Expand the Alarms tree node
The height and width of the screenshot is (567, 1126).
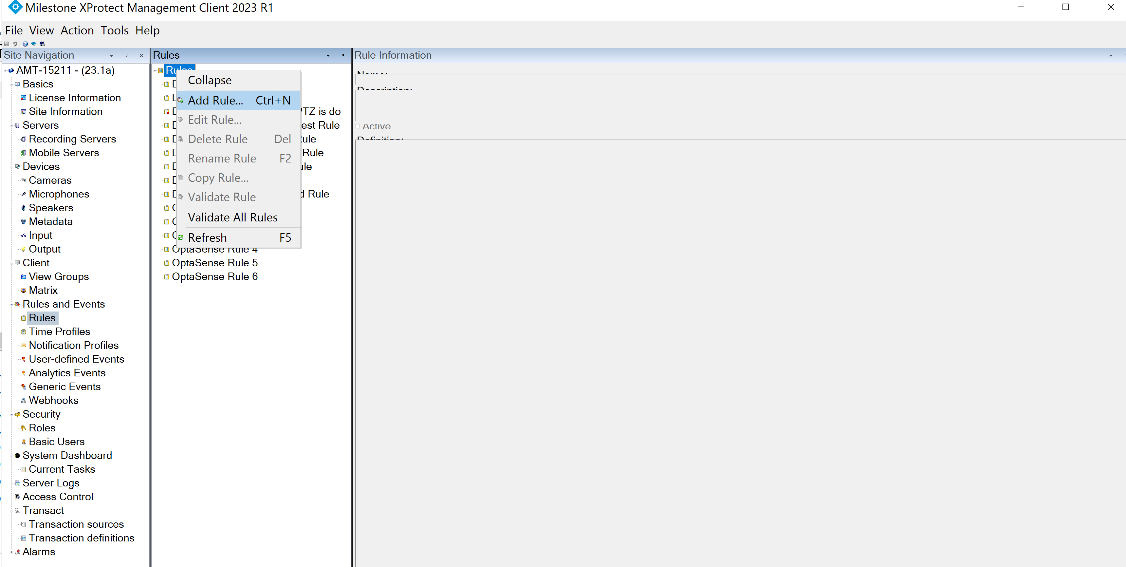click(x=11, y=552)
